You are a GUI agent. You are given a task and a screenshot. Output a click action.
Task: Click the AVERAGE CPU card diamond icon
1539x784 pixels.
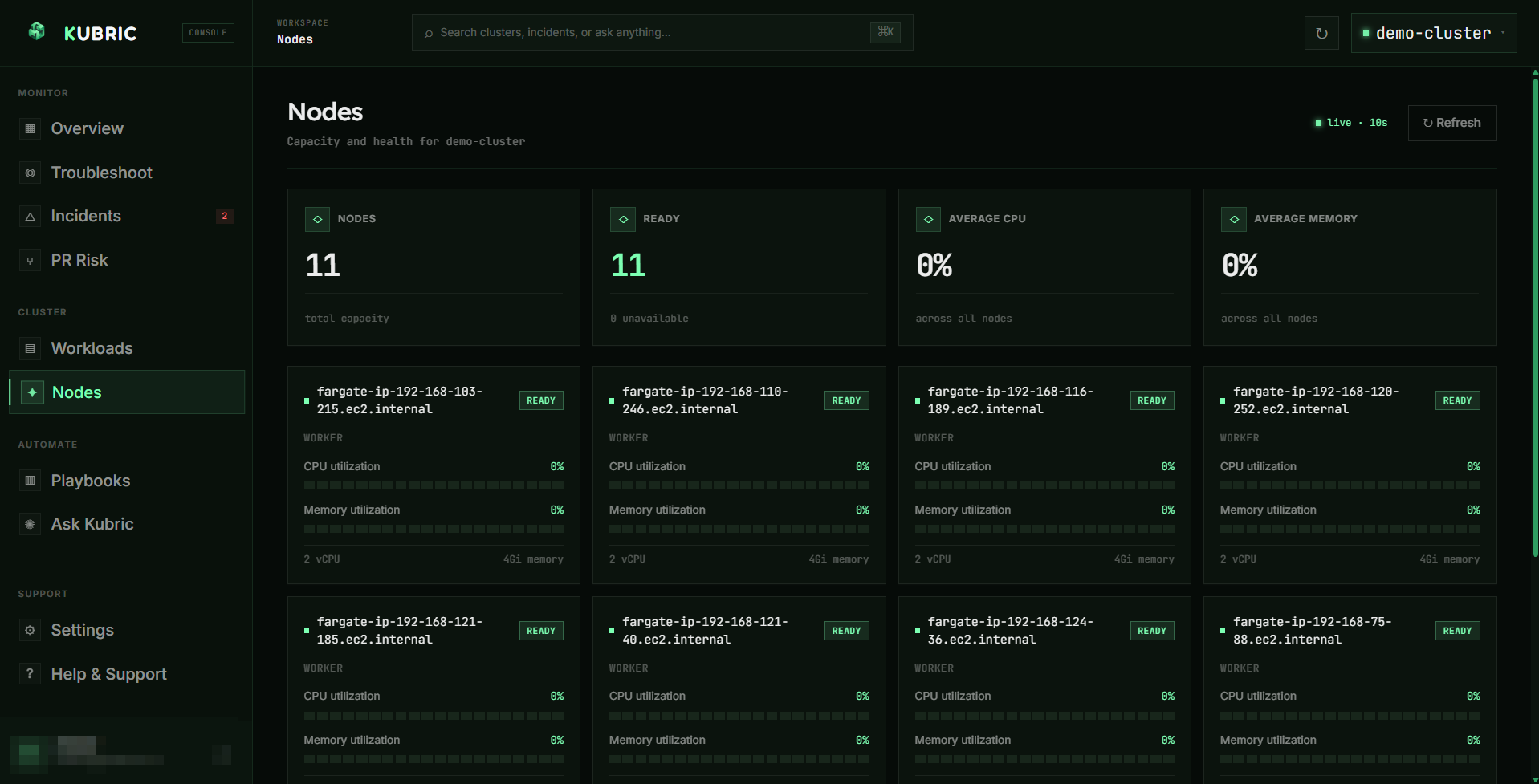click(x=928, y=219)
